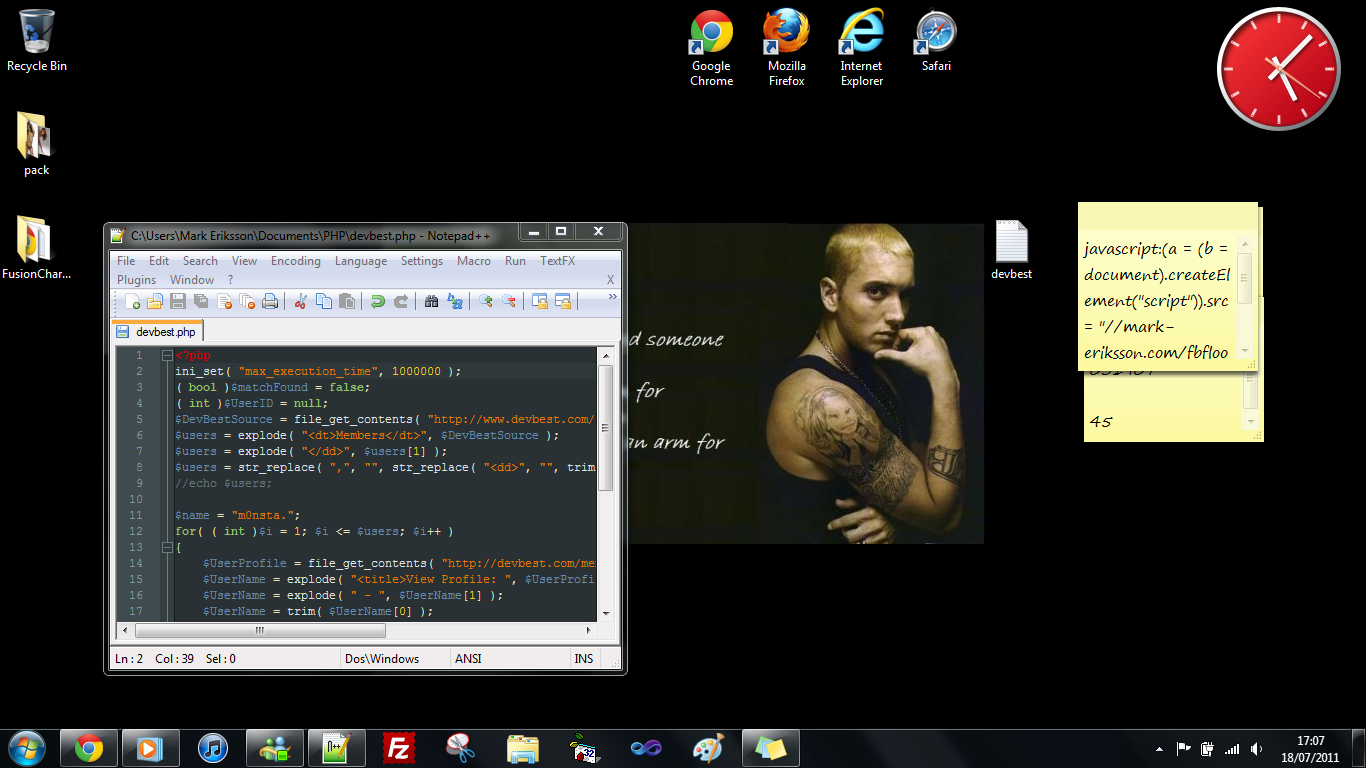Click the editor scroll-down arrow
The width and height of the screenshot is (1366, 768).
pos(605,612)
